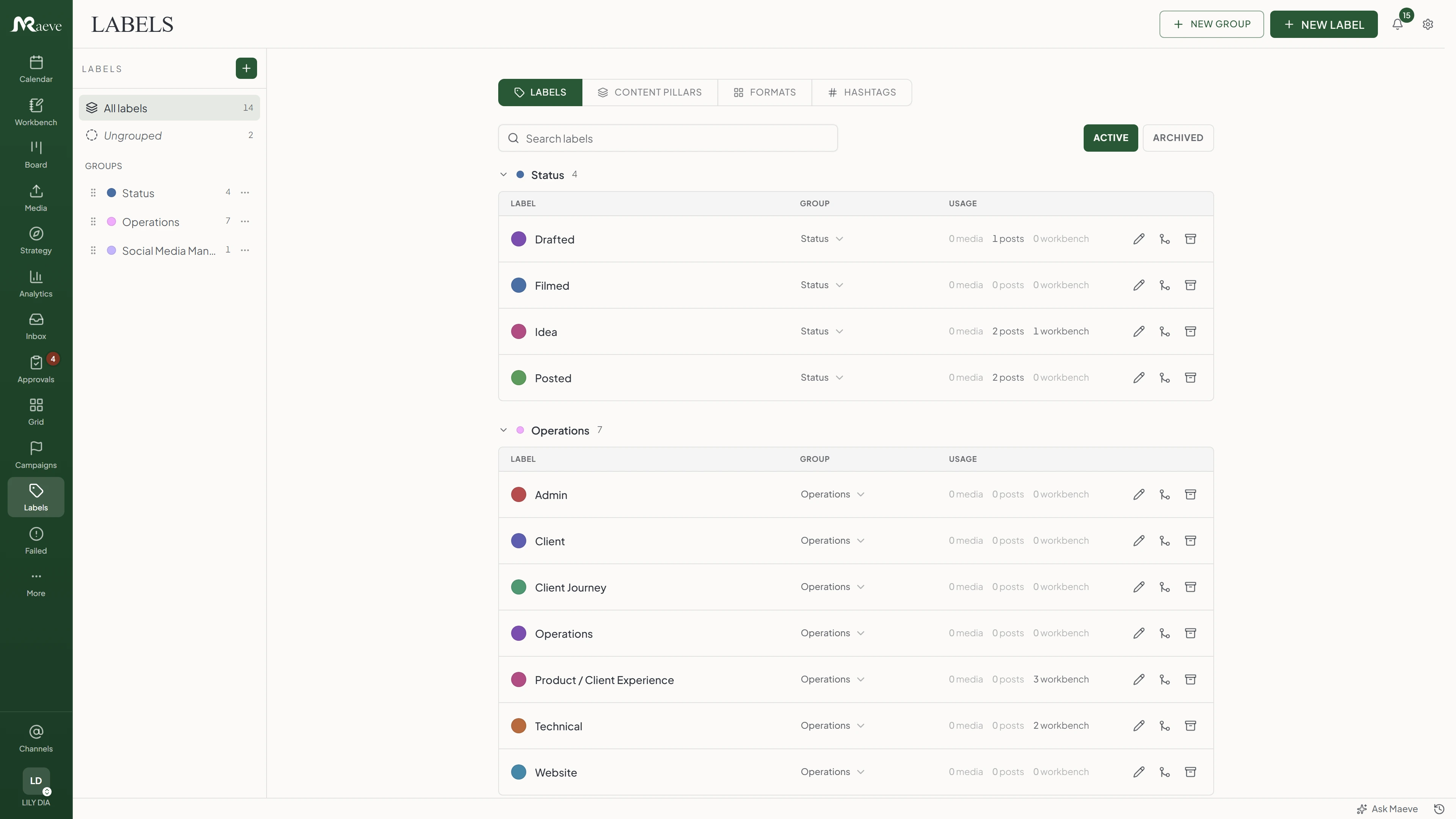
Task: Open the notifications bell
Action: [x=1397, y=24]
